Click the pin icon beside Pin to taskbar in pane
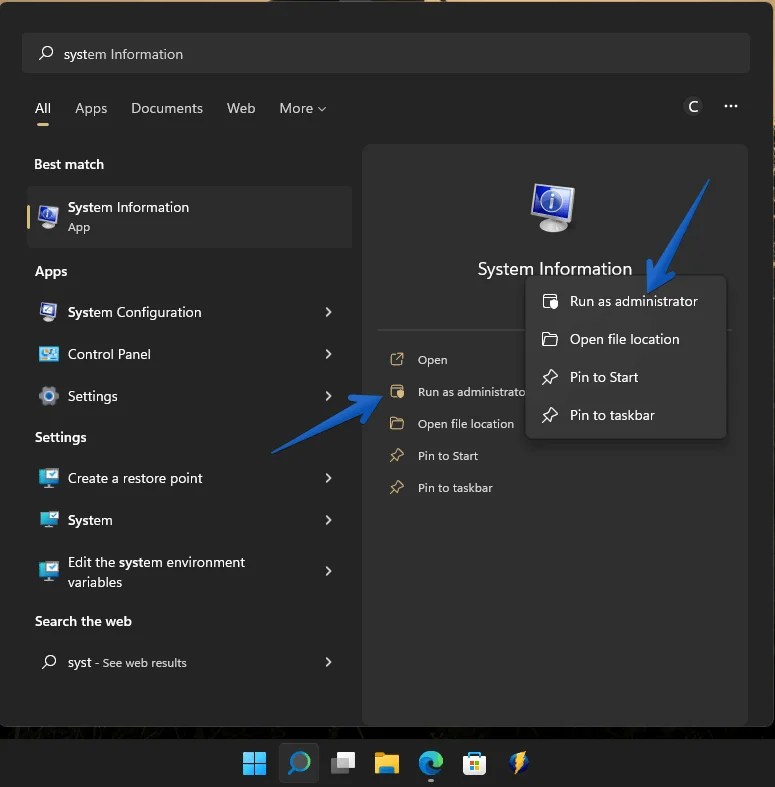Viewport: 775px width, 787px height. [397, 487]
